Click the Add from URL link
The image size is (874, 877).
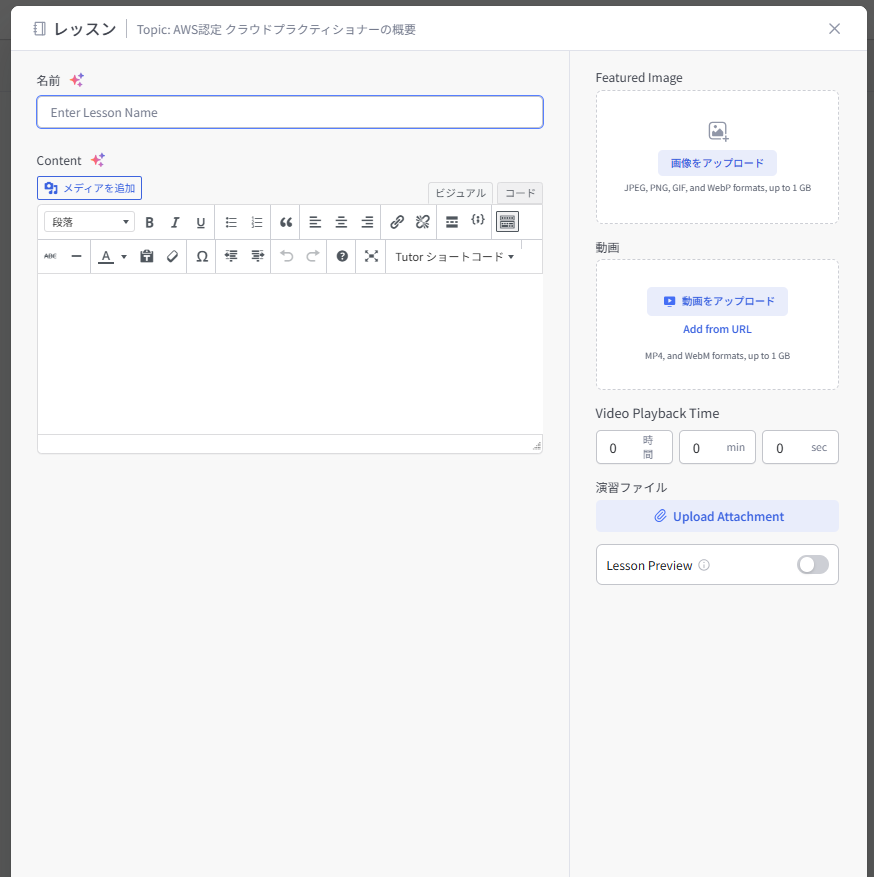[x=717, y=329]
